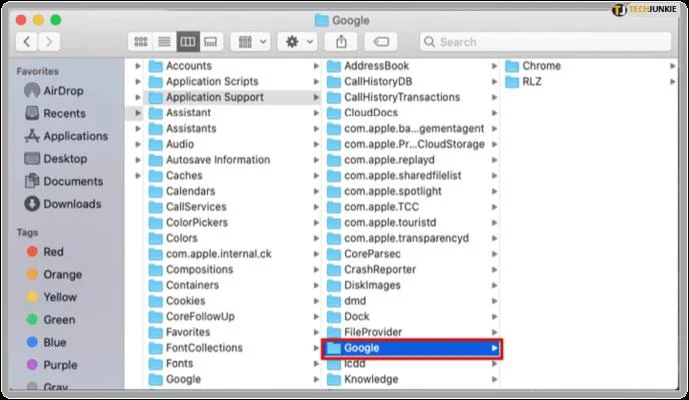This screenshot has height=400, width=689.
Task: Select the highlighted Google folder
Action: click(412, 348)
